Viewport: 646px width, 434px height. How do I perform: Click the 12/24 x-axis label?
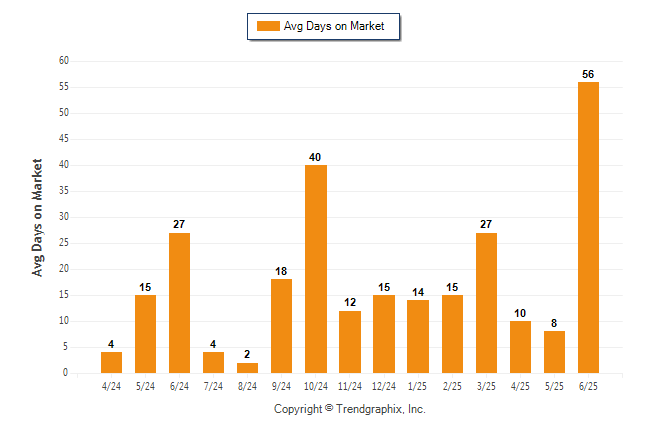[x=384, y=386]
